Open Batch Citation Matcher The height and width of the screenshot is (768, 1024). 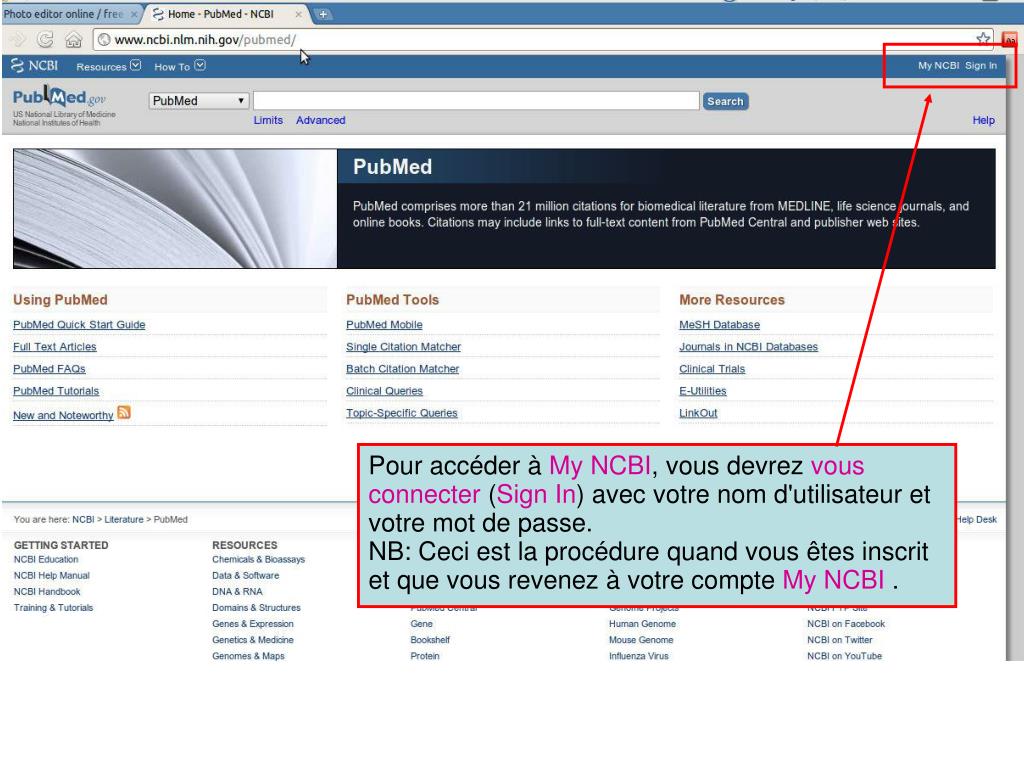(402, 369)
